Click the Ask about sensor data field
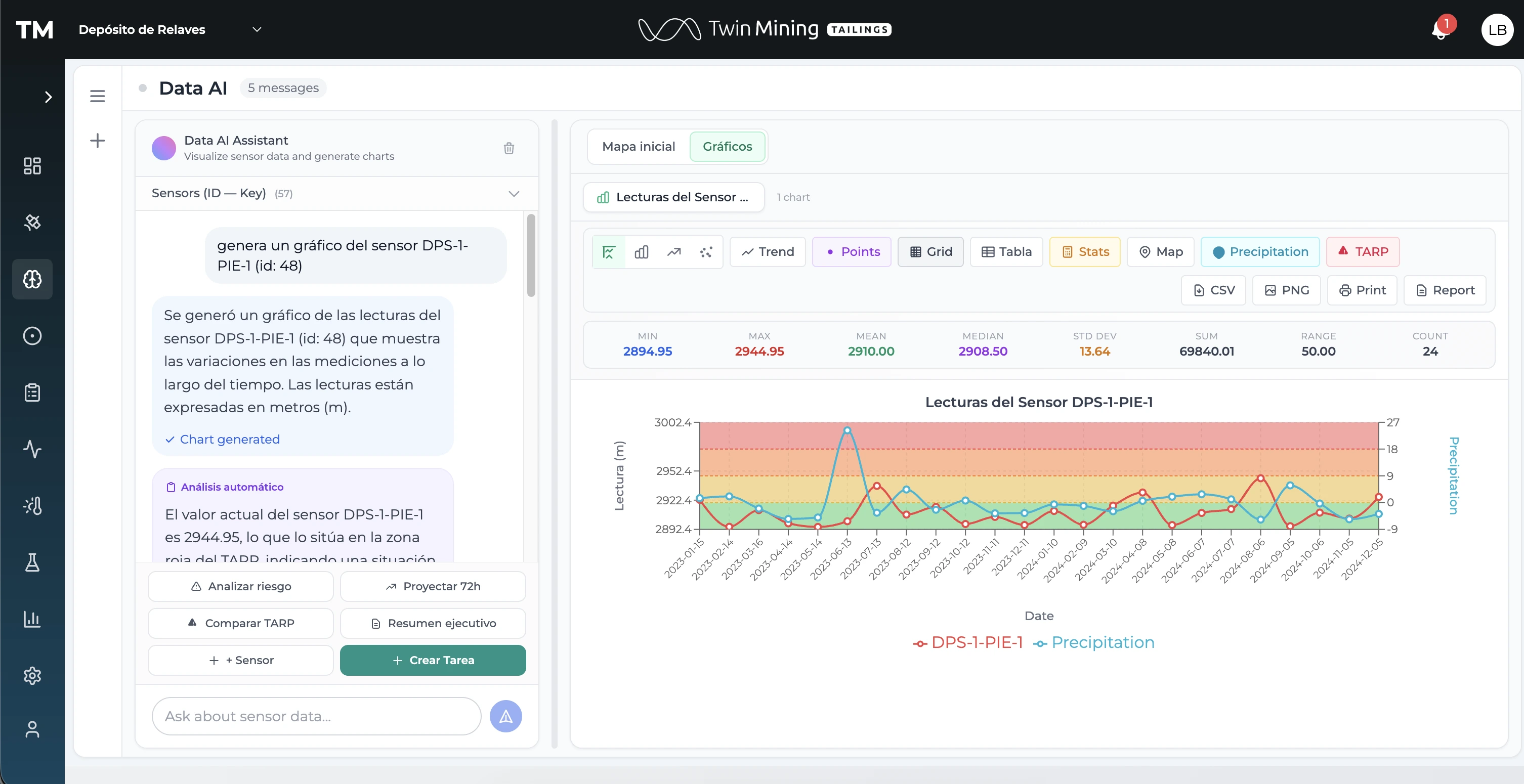Image resolution: width=1524 pixels, height=784 pixels. (316, 717)
